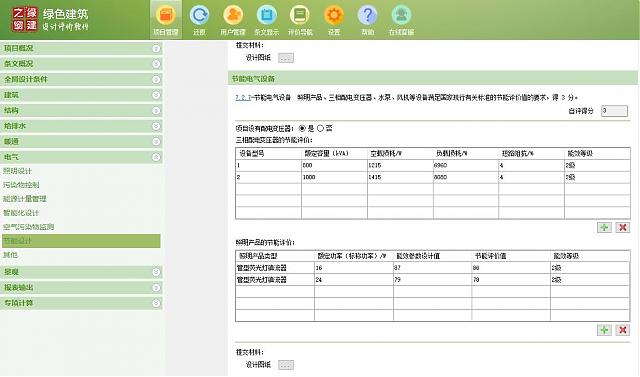Open 项目管理 in the top toolbar
Screen dimensions: 640x377
tap(166, 20)
